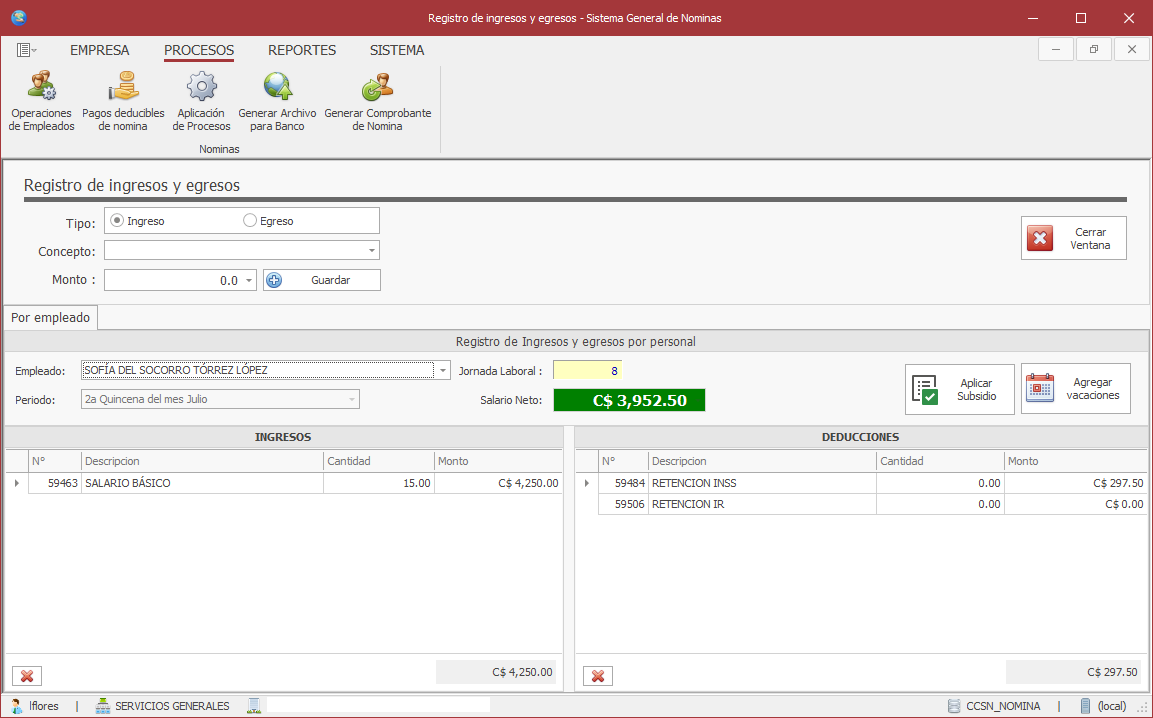Click the INGRESOS total C$ 4,250.00 footer
The width and height of the screenshot is (1153, 718).
(x=496, y=672)
